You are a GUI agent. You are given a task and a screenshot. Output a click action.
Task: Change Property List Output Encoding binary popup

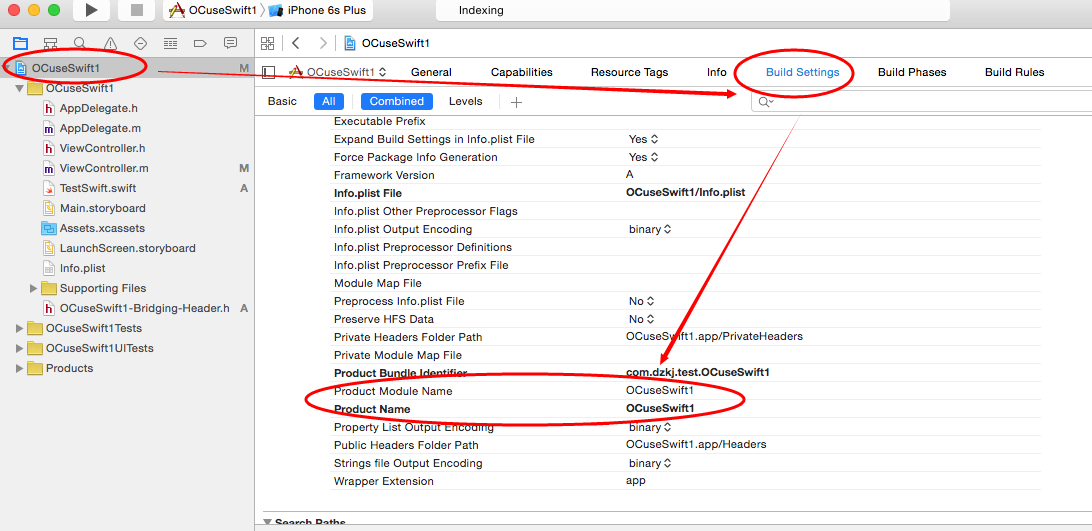tap(650, 426)
